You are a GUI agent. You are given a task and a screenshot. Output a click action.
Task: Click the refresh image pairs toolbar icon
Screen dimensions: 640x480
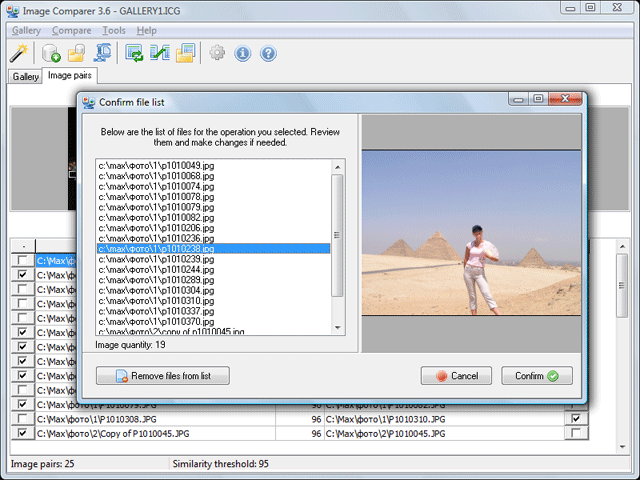click(x=134, y=53)
